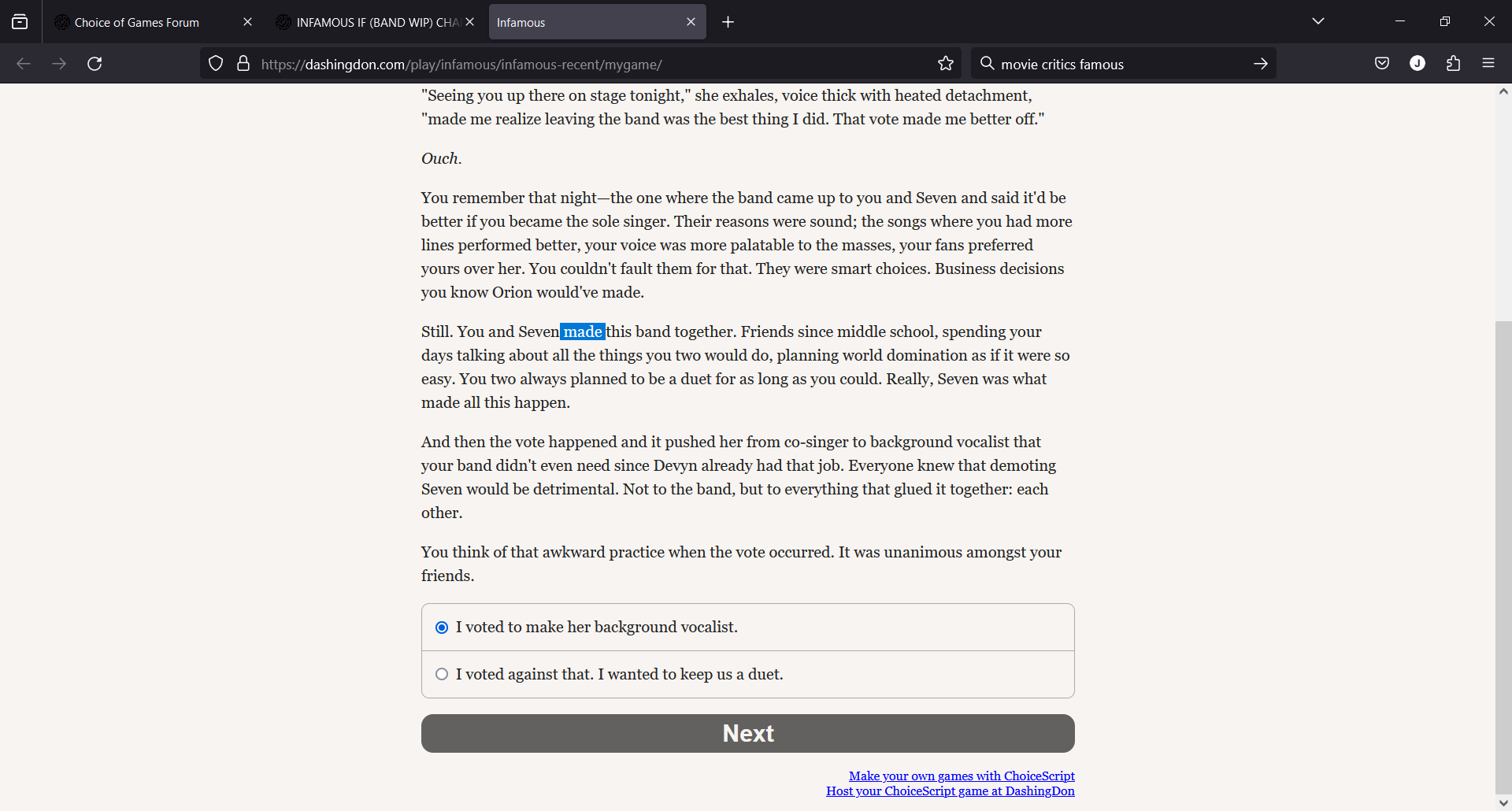Click the Next button
Screen dimensions: 1512x811
pyautogui.click(x=748, y=733)
